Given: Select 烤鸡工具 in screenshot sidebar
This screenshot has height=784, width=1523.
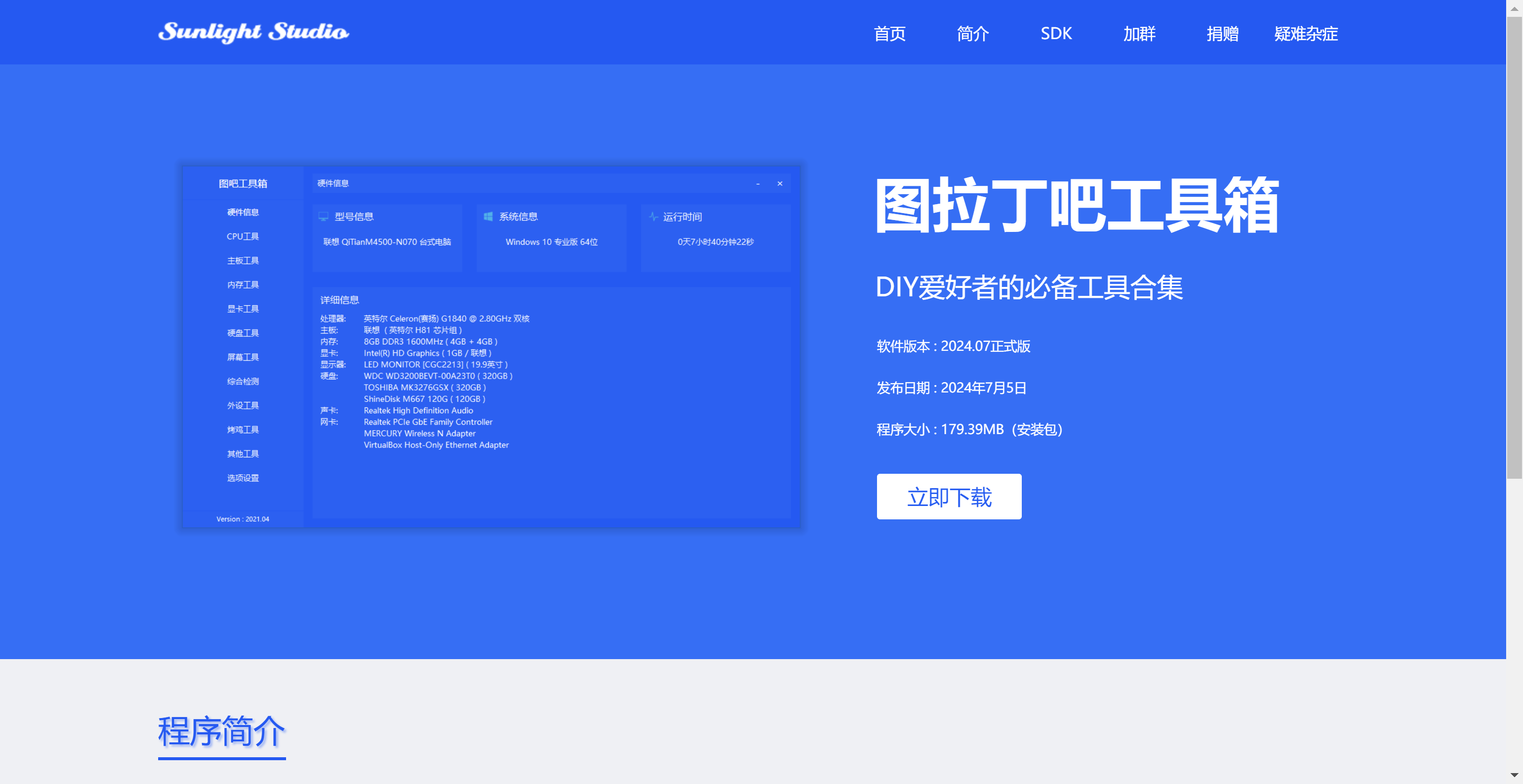Looking at the screenshot, I should (243, 430).
